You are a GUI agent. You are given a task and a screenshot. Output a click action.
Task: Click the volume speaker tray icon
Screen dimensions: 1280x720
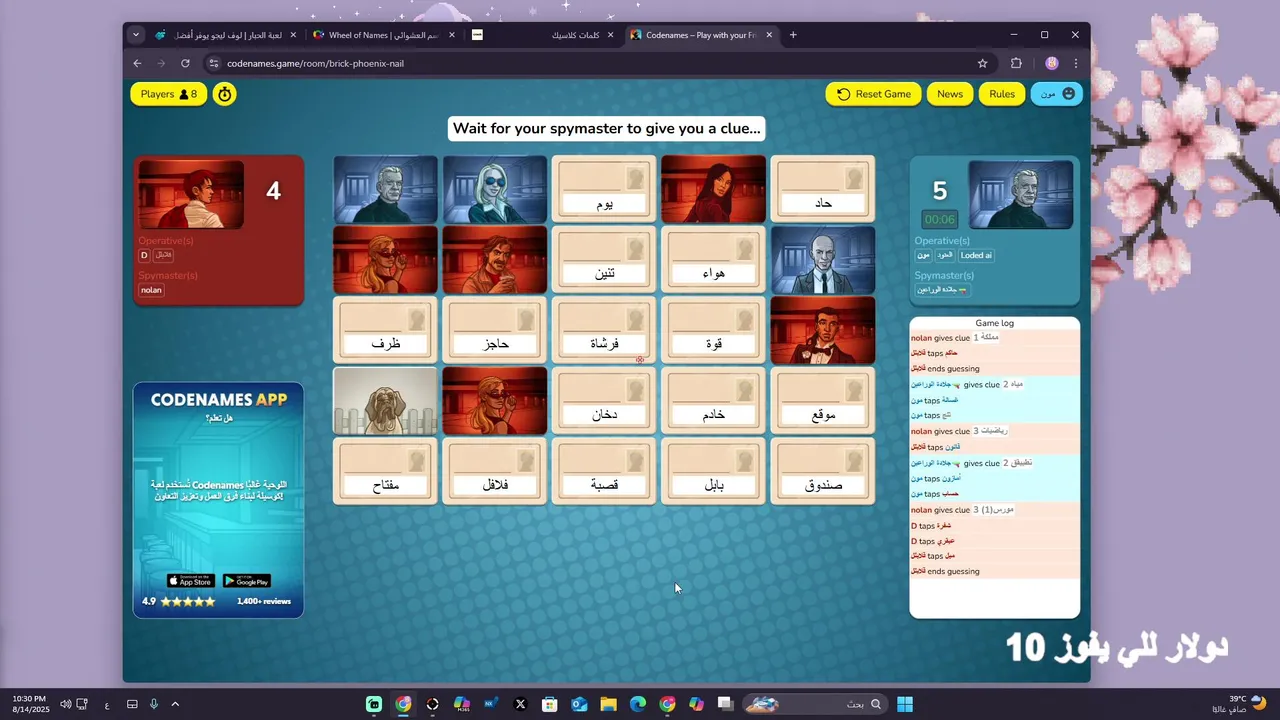coord(65,704)
